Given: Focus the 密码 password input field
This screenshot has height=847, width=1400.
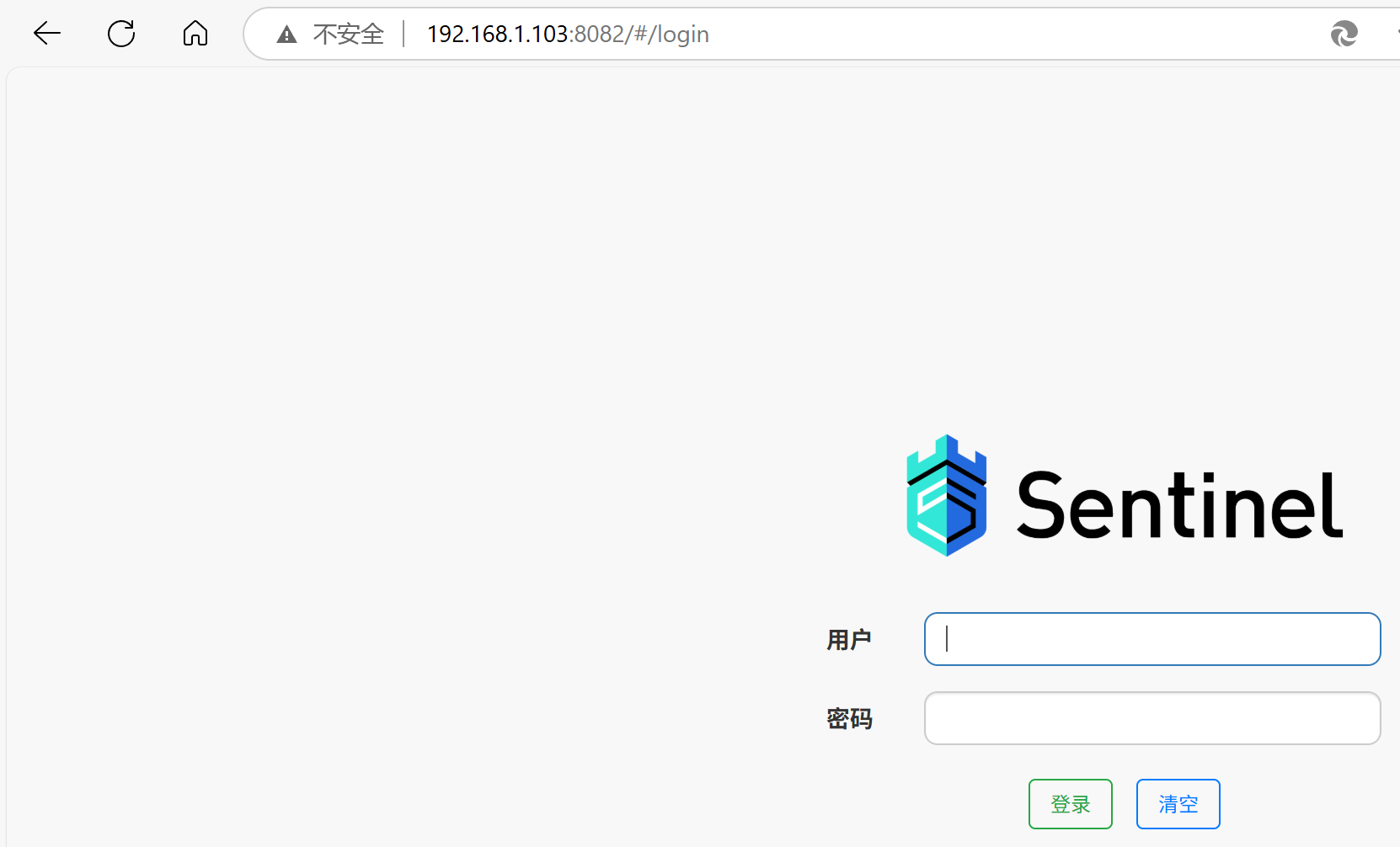Looking at the screenshot, I should click(1152, 718).
